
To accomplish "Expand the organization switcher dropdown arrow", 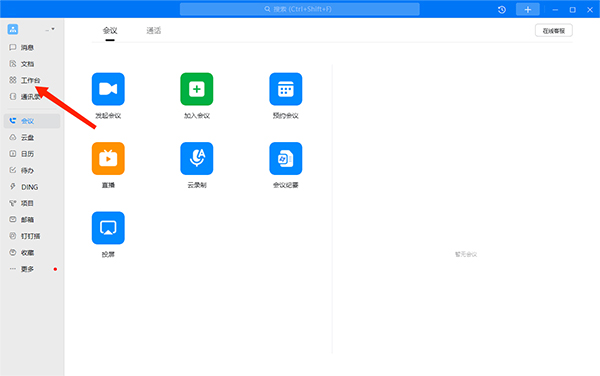I will pyautogui.click(x=53, y=29).
